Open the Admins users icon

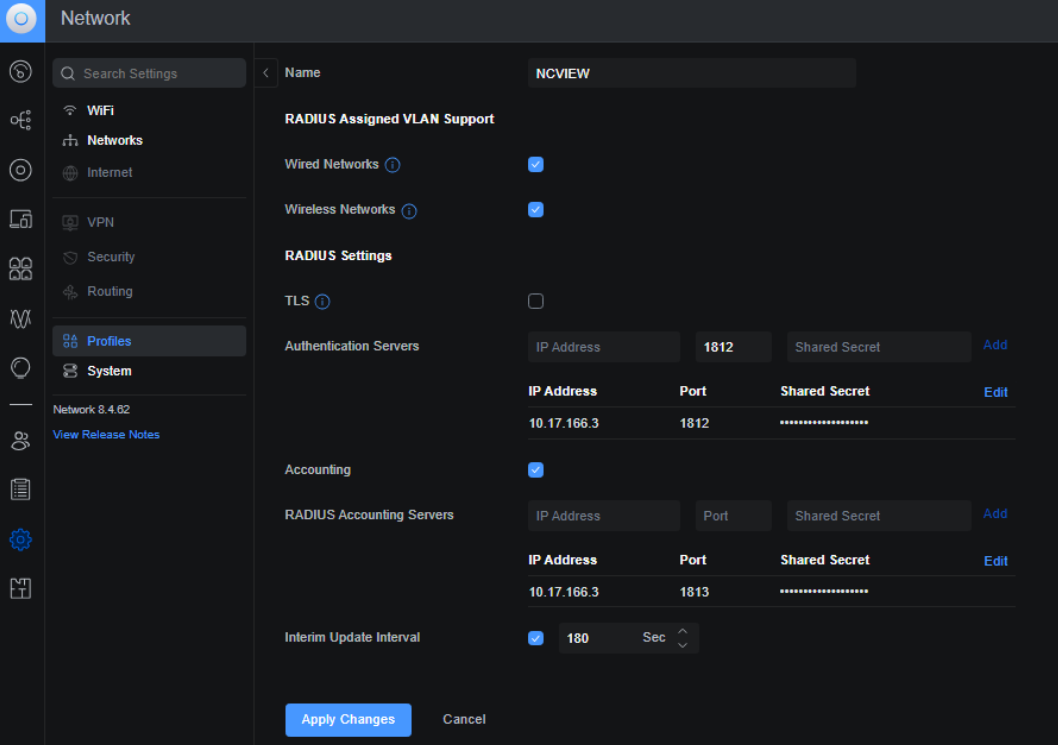20,441
